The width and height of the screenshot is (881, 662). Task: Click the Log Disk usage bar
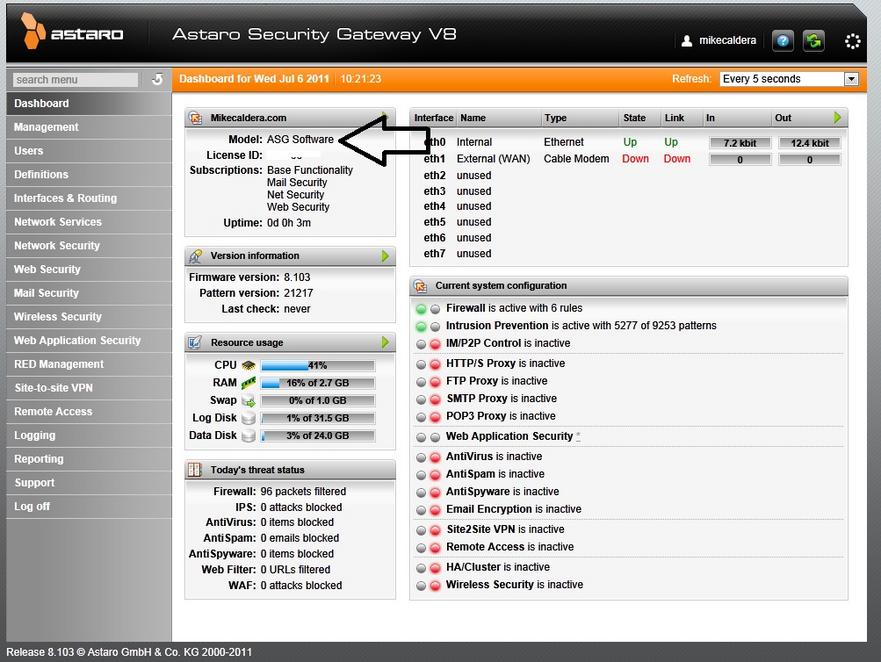pyautogui.click(x=317, y=418)
